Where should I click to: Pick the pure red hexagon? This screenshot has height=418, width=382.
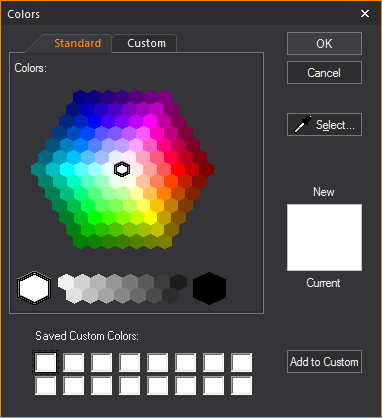coord(178,169)
